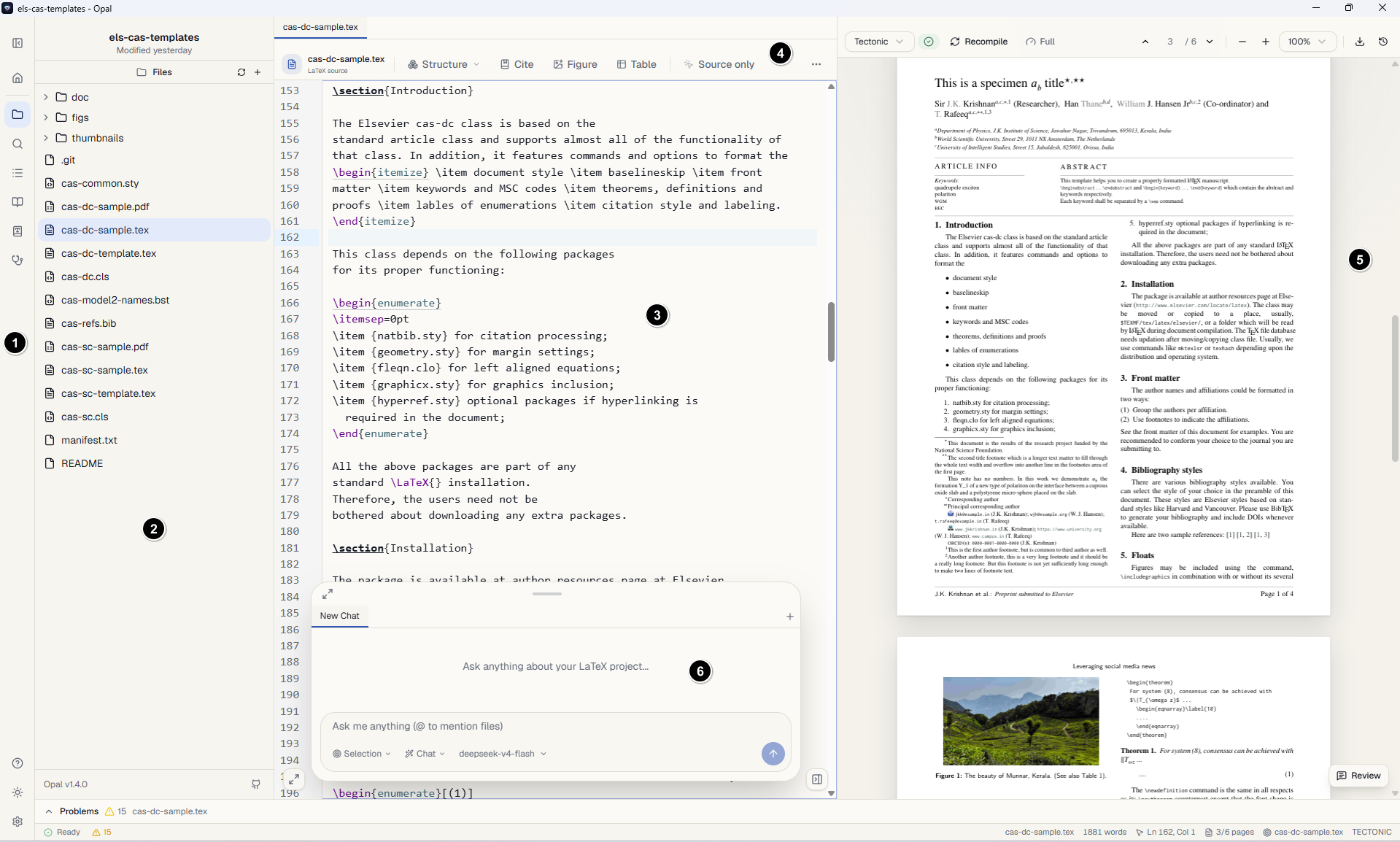The height and width of the screenshot is (842, 1400).
Task: Open the Structure dropdown
Action: coord(444,64)
